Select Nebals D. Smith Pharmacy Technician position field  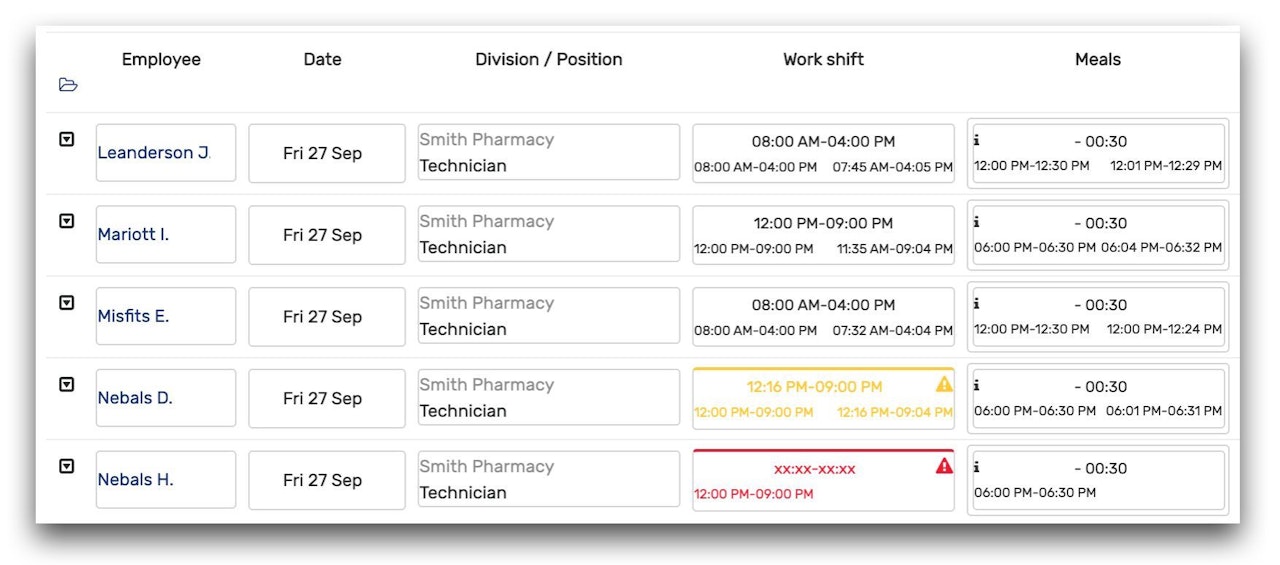548,398
